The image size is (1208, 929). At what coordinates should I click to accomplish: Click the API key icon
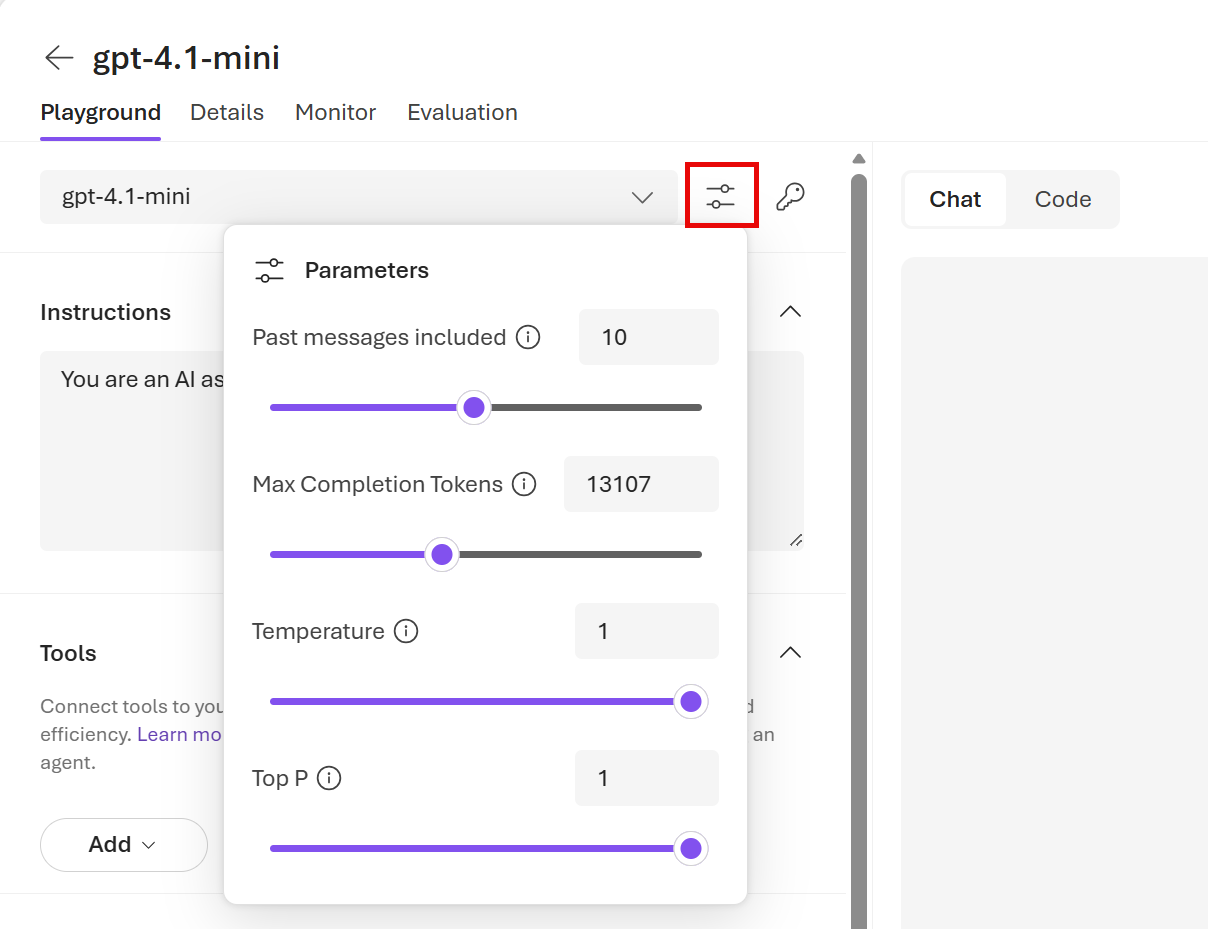[789, 195]
